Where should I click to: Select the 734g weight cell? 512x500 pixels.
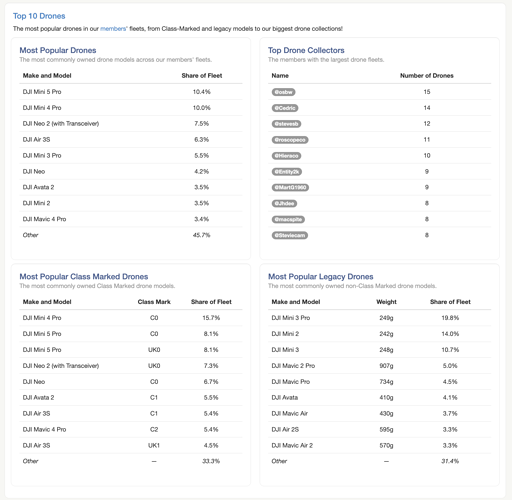386,382
